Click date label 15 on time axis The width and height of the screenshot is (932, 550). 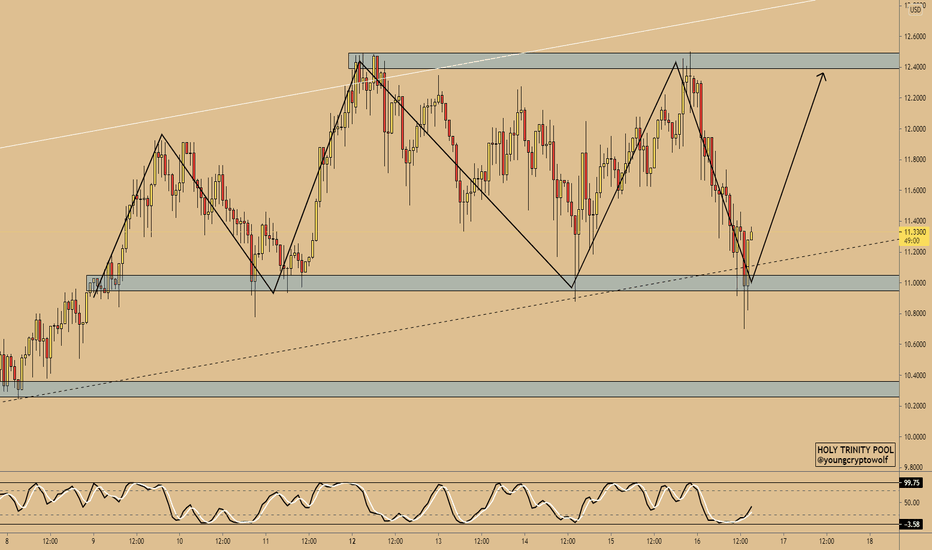coord(611,542)
